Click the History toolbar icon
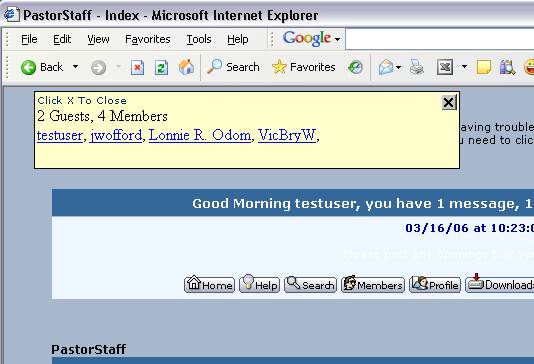This screenshot has height=364, width=534. [355, 67]
